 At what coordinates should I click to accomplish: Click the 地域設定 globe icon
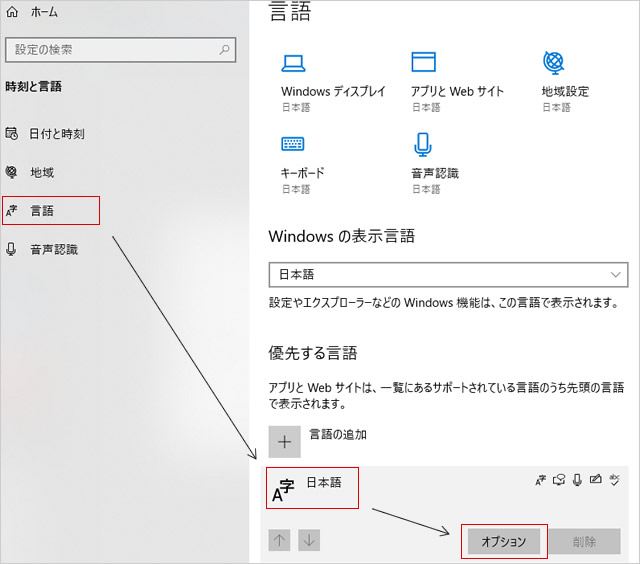pyautogui.click(x=553, y=62)
